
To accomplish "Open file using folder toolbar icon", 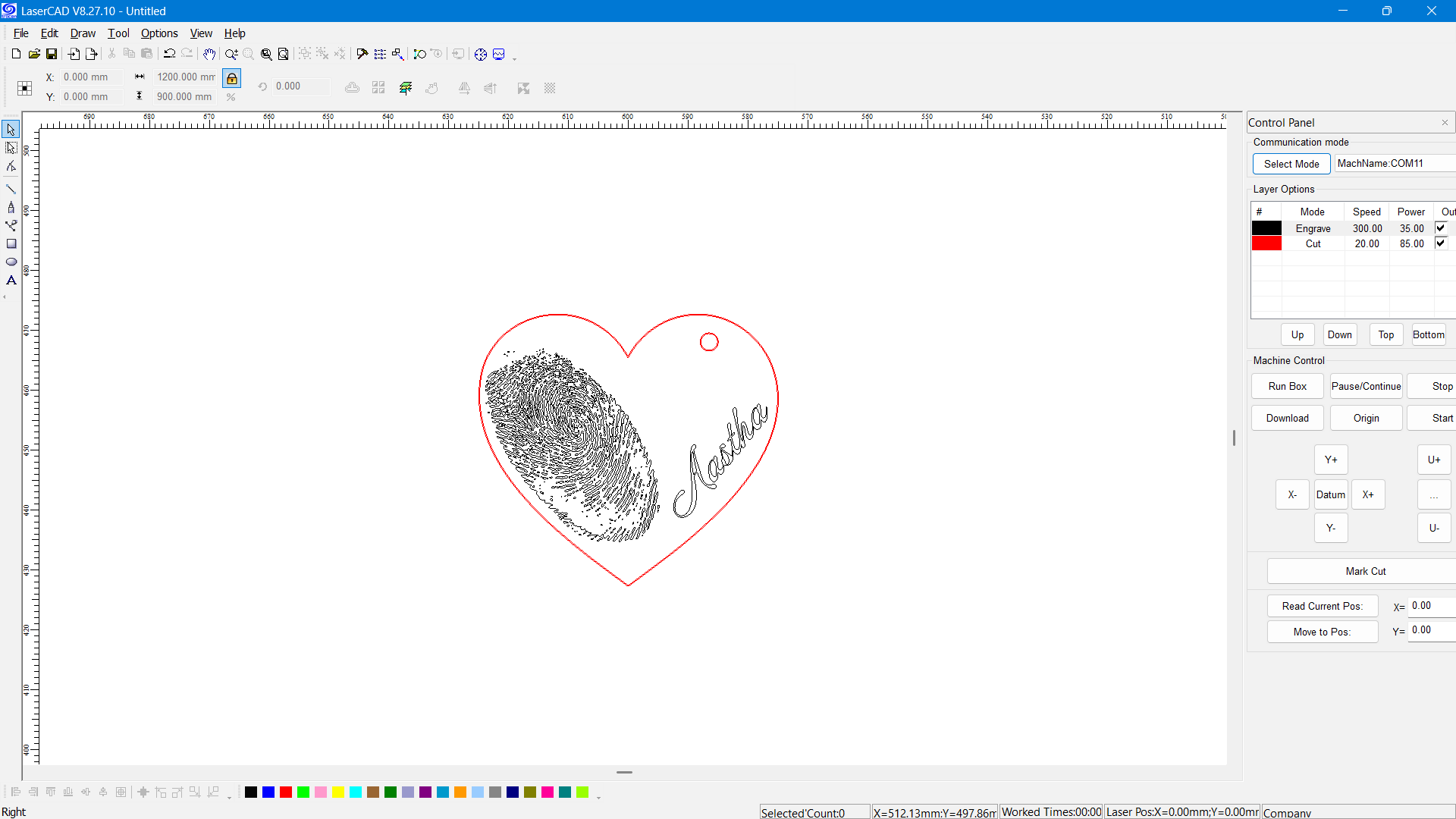I will [34, 54].
